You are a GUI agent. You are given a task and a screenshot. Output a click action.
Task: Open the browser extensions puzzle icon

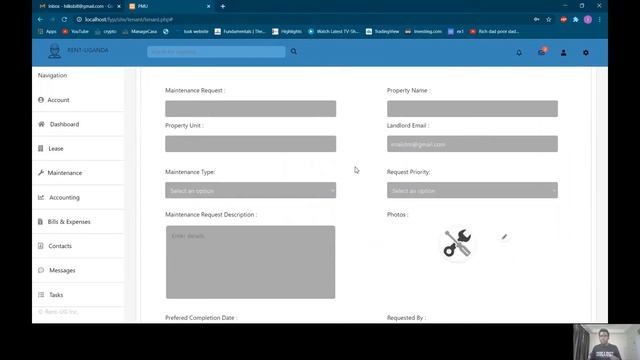point(576,19)
